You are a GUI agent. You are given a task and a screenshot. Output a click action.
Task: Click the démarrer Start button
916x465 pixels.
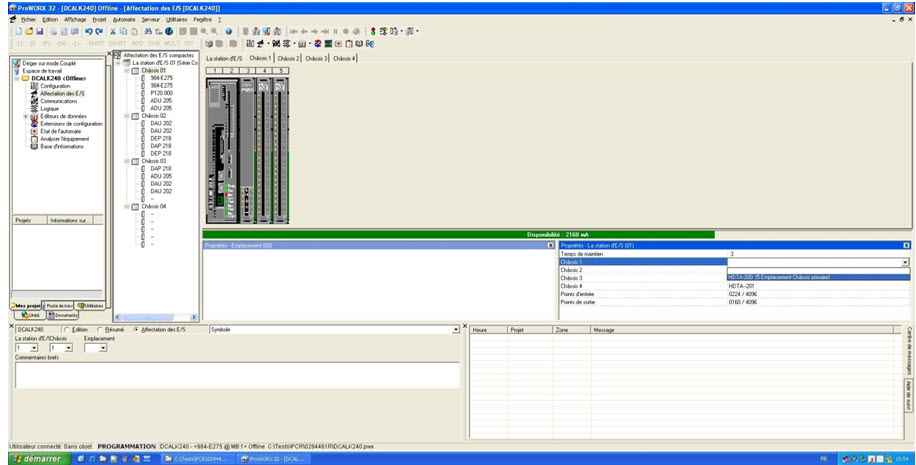click(x=38, y=459)
